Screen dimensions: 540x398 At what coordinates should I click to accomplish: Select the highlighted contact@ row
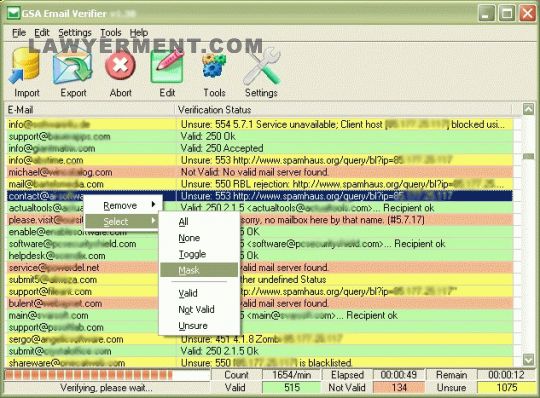pos(260,196)
